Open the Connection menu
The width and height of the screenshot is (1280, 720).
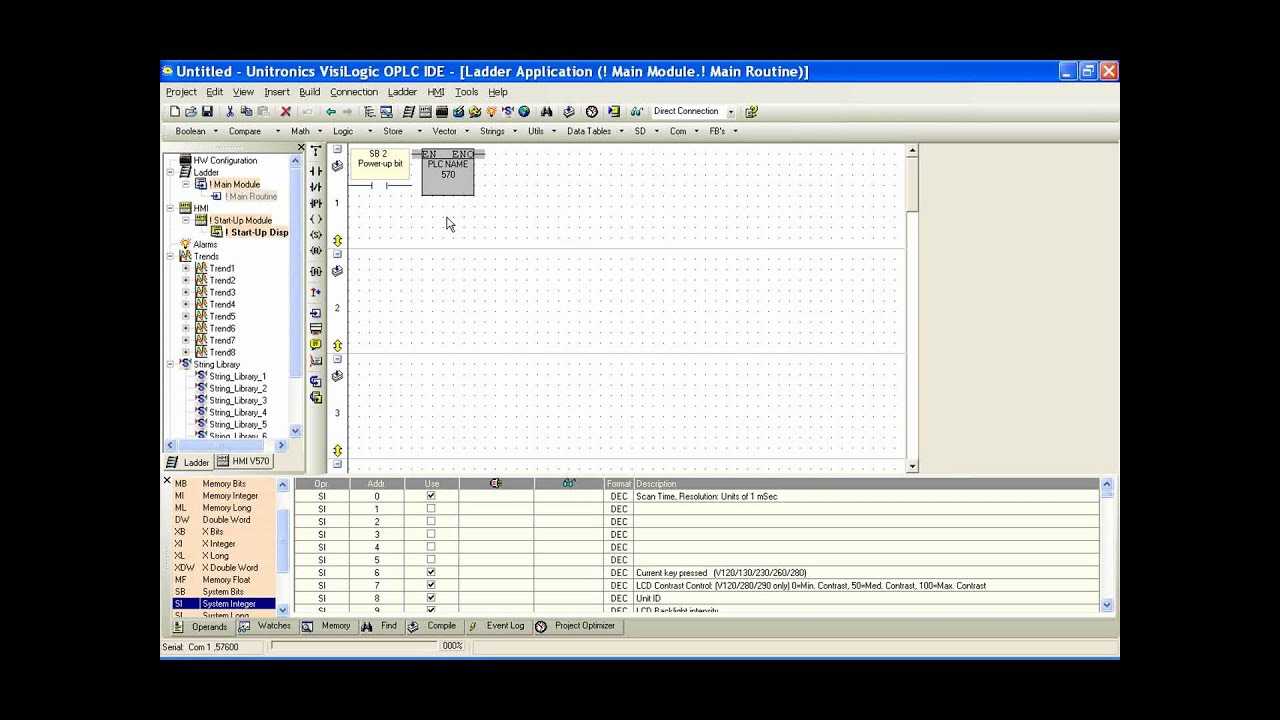354,92
